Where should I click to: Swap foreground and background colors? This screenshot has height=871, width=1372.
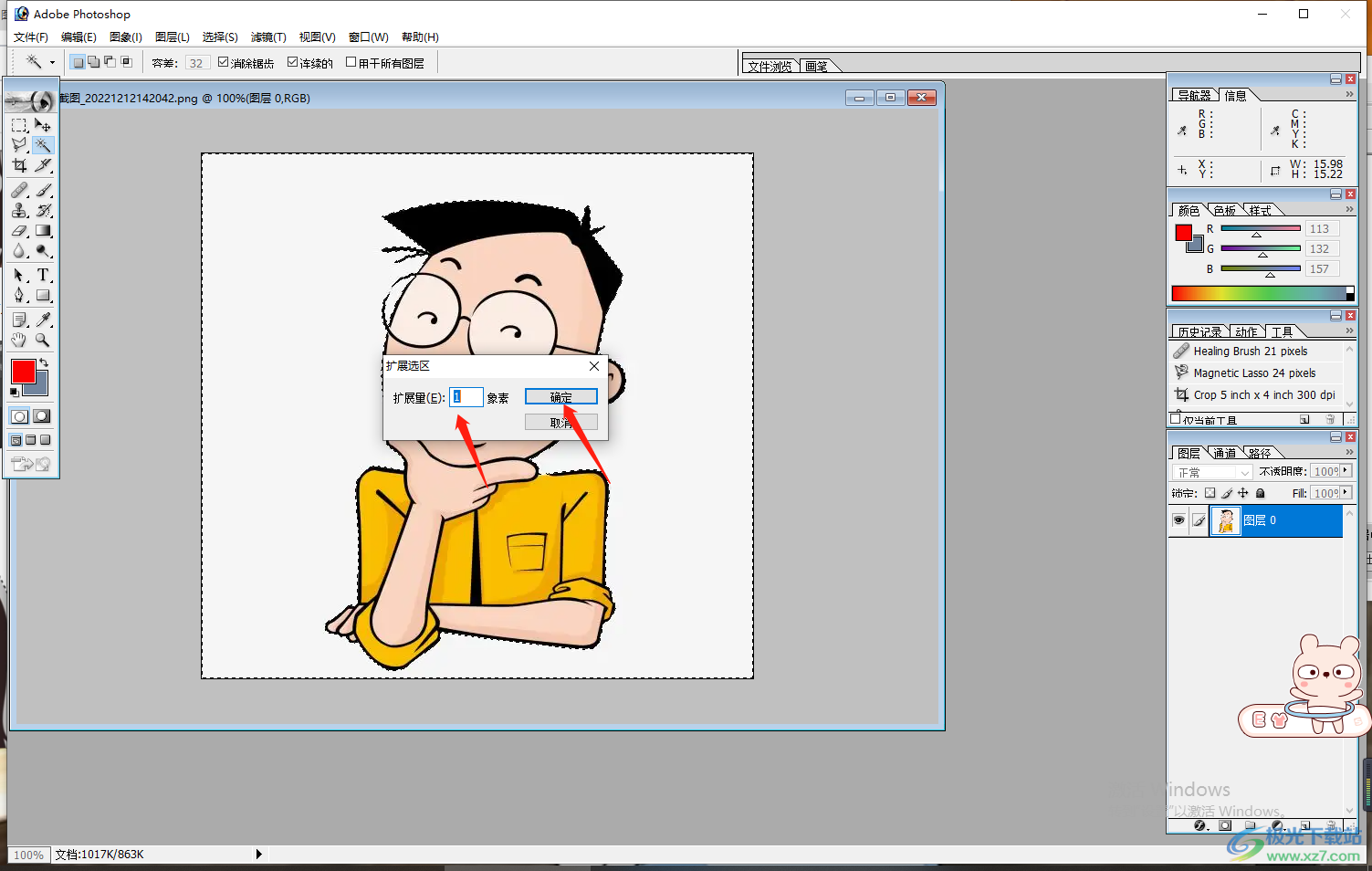(x=43, y=362)
